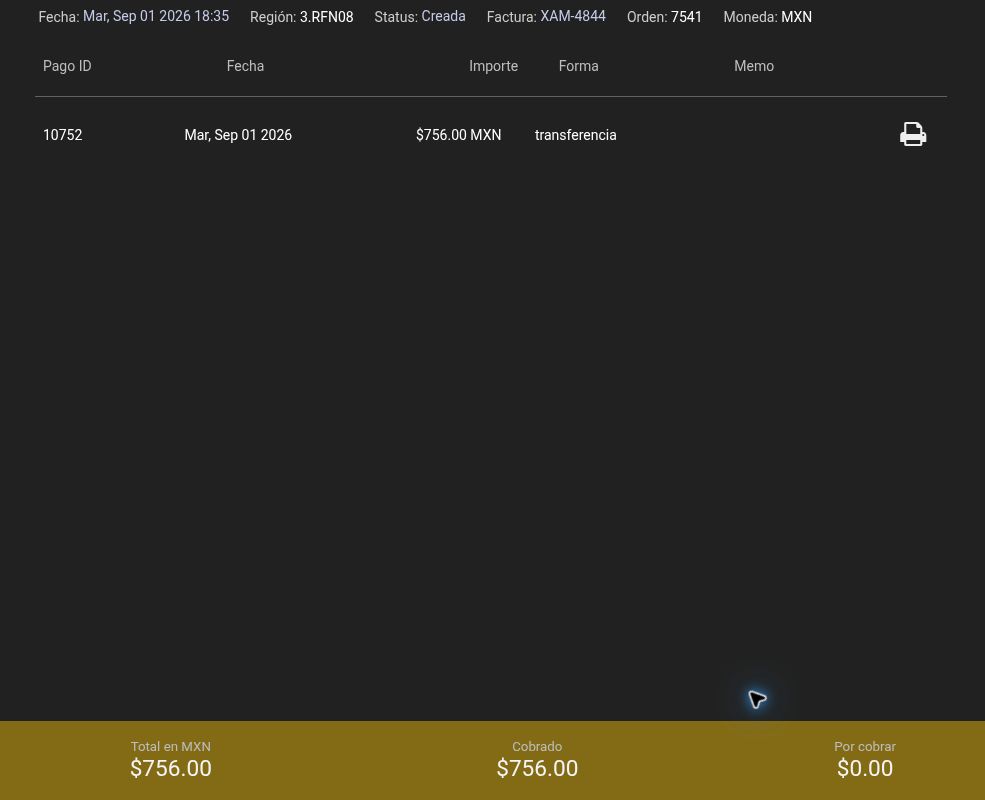This screenshot has height=800, width=985.
Task: Select payment ID 10752 cell
Action: click(x=63, y=135)
